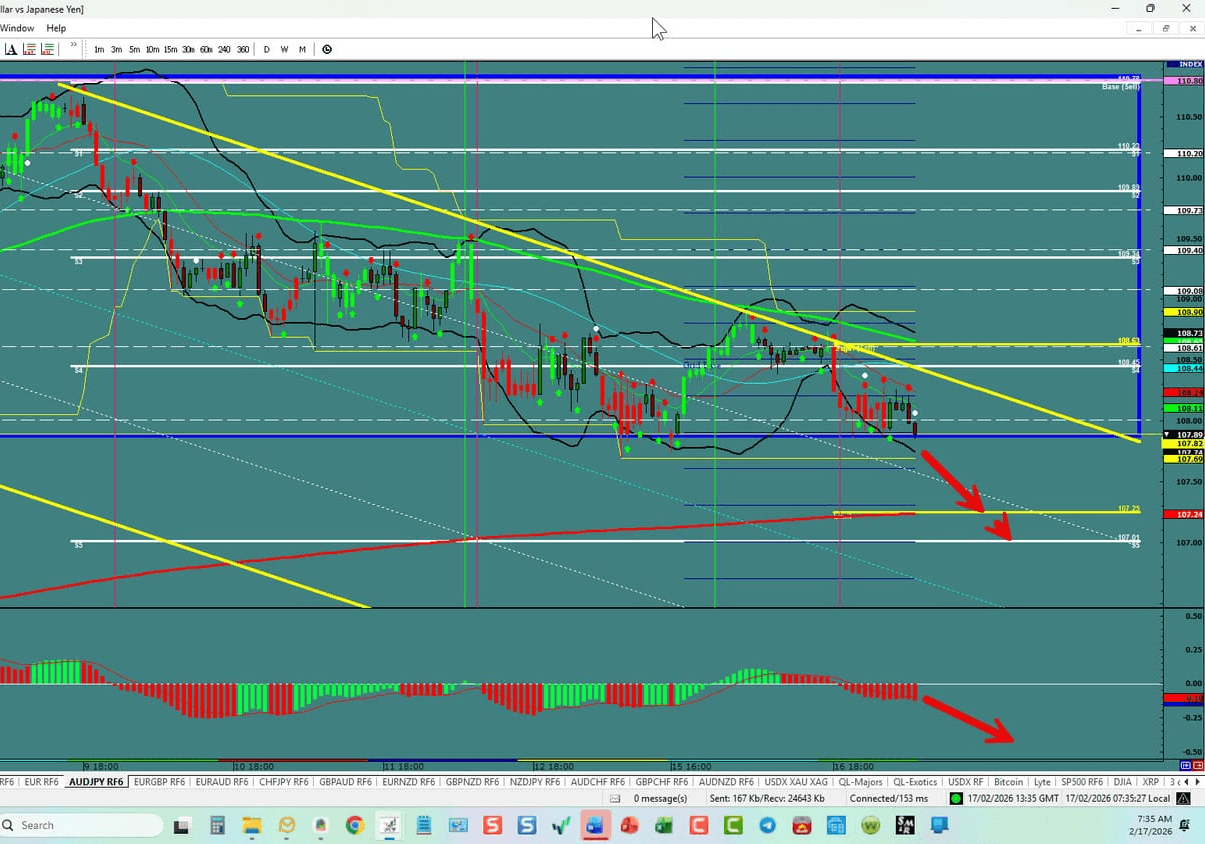Open the session clock icon on toolbar
1205x844 pixels.
(327, 48)
